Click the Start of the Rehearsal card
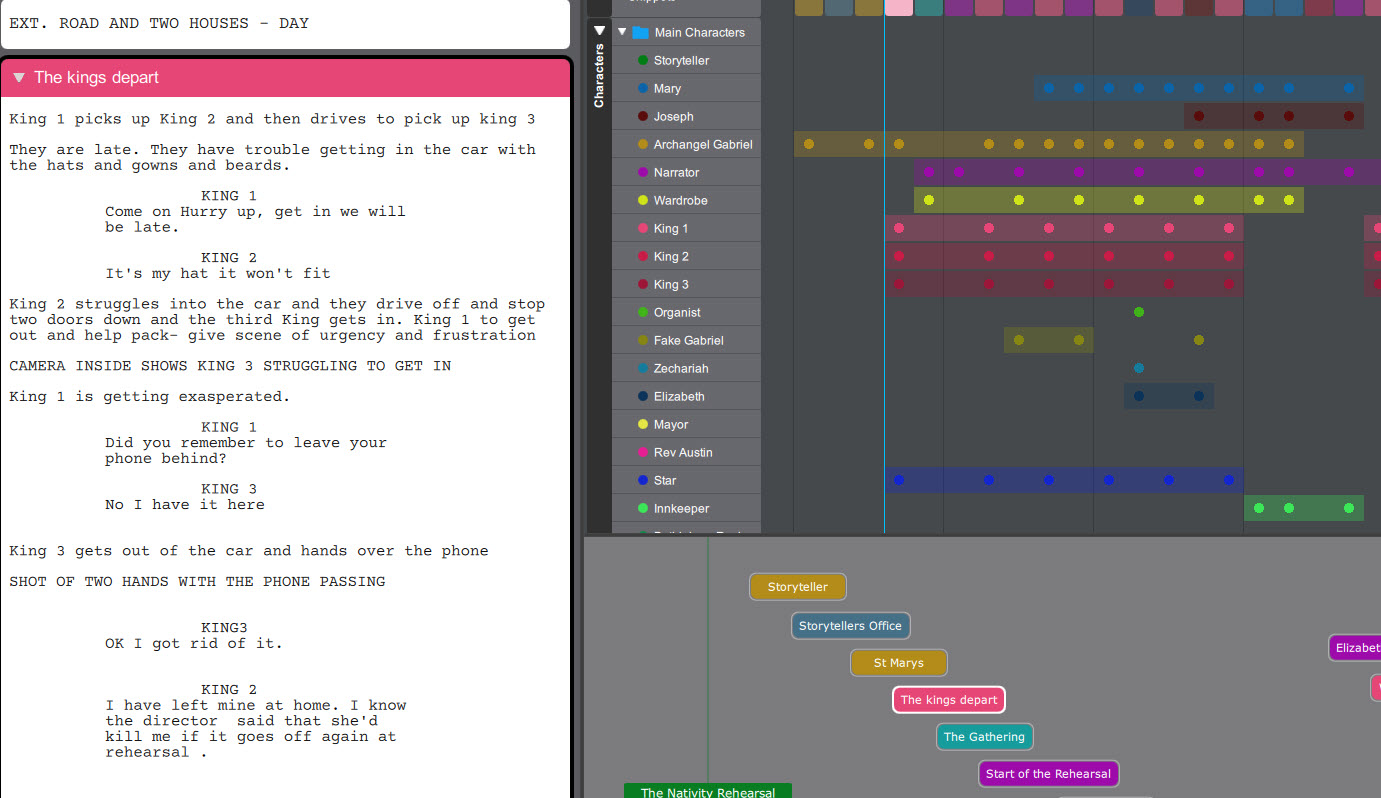 [x=1047, y=774]
